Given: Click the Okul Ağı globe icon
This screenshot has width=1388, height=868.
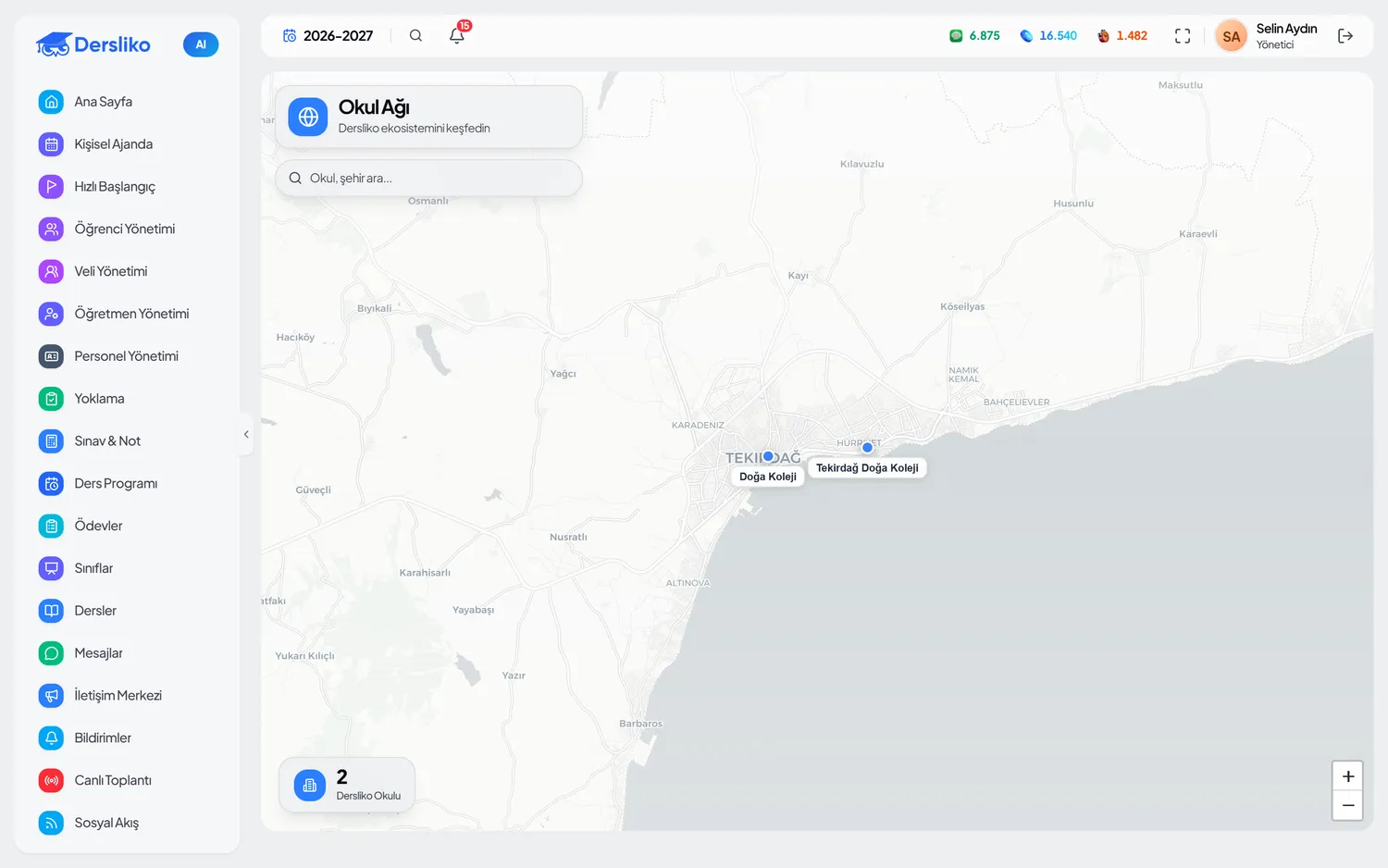Looking at the screenshot, I should tap(308, 118).
